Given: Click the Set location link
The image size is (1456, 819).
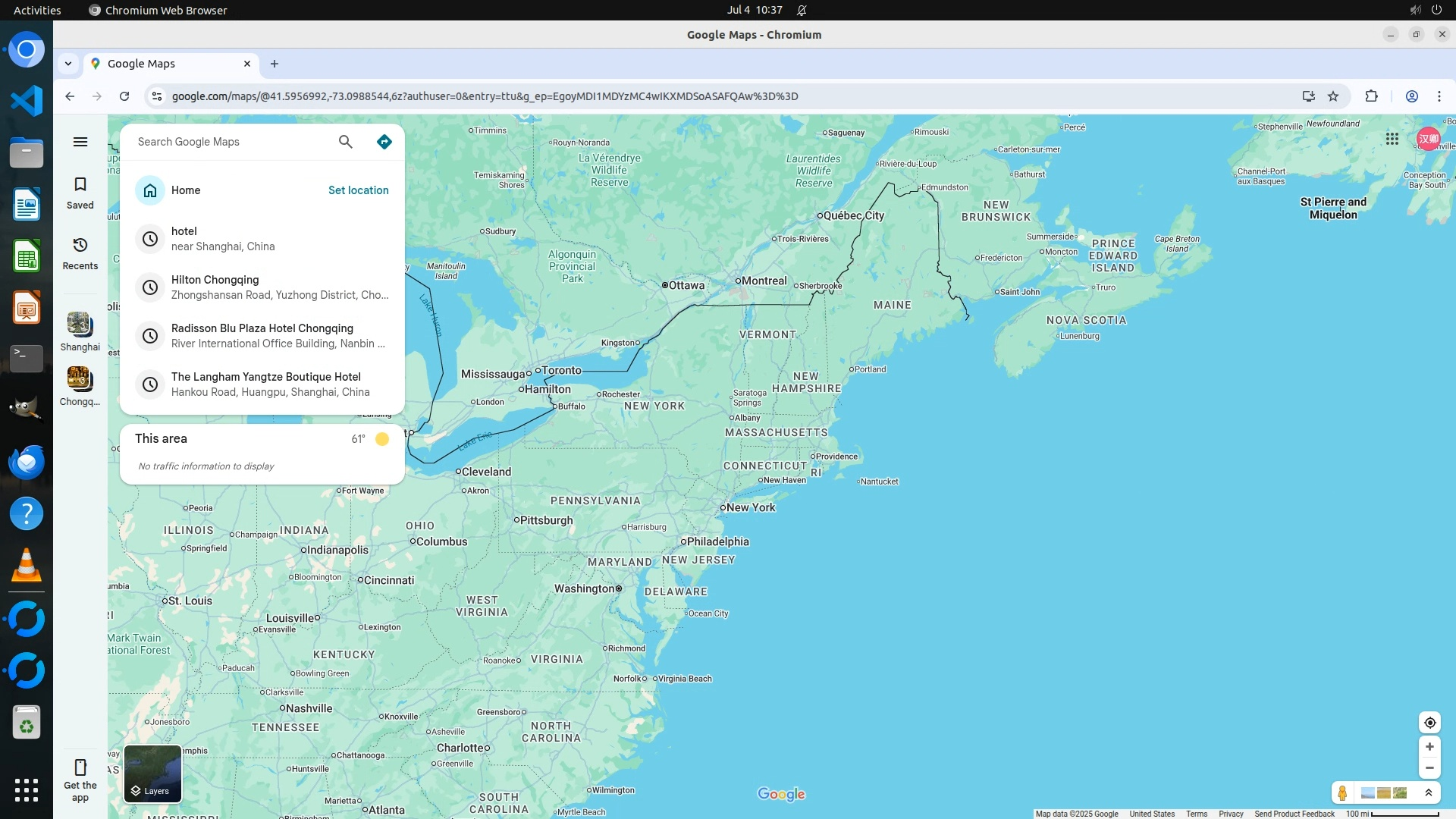Looking at the screenshot, I should [x=358, y=190].
